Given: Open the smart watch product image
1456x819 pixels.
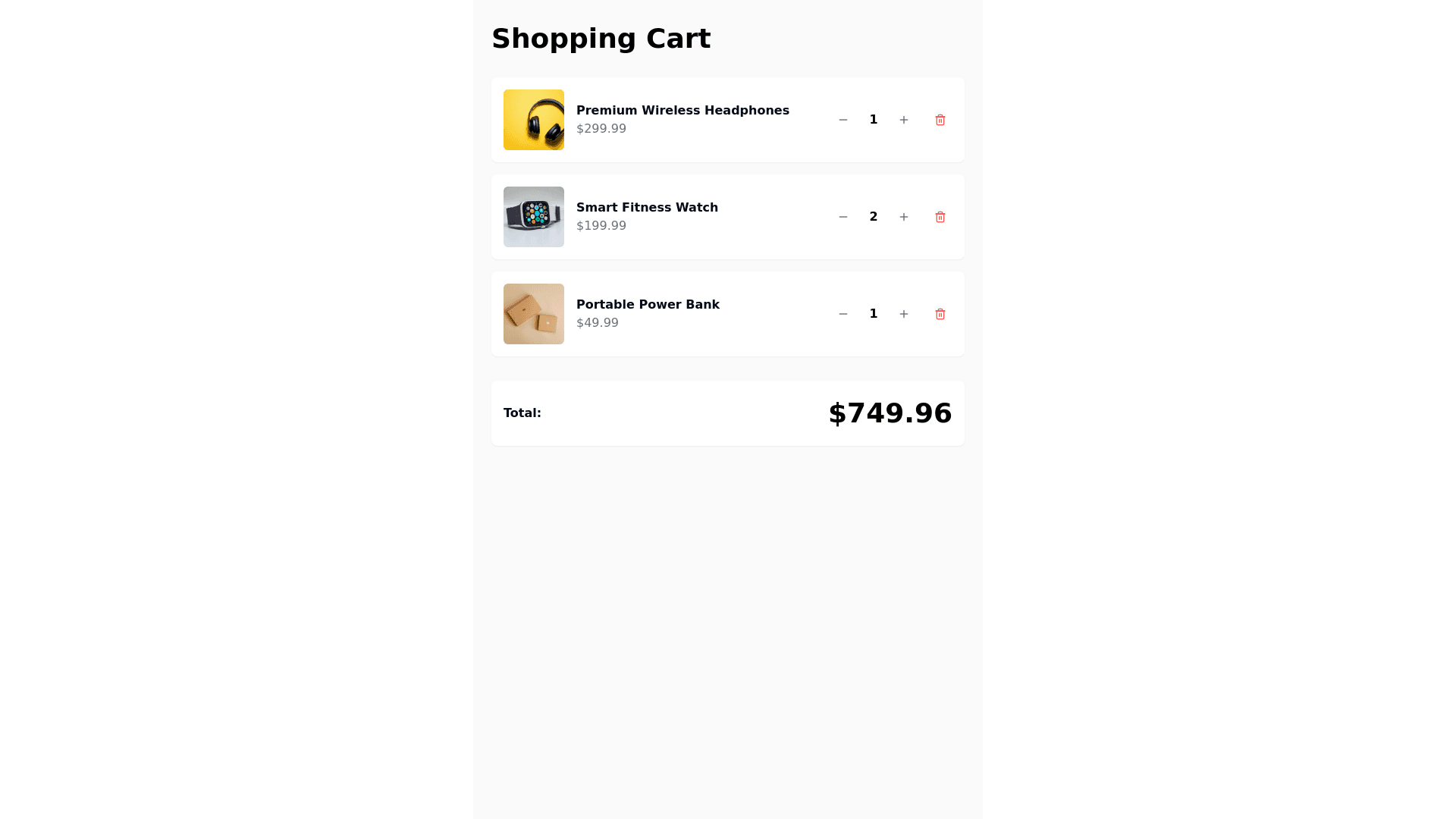Looking at the screenshot, I should point(534,217).
